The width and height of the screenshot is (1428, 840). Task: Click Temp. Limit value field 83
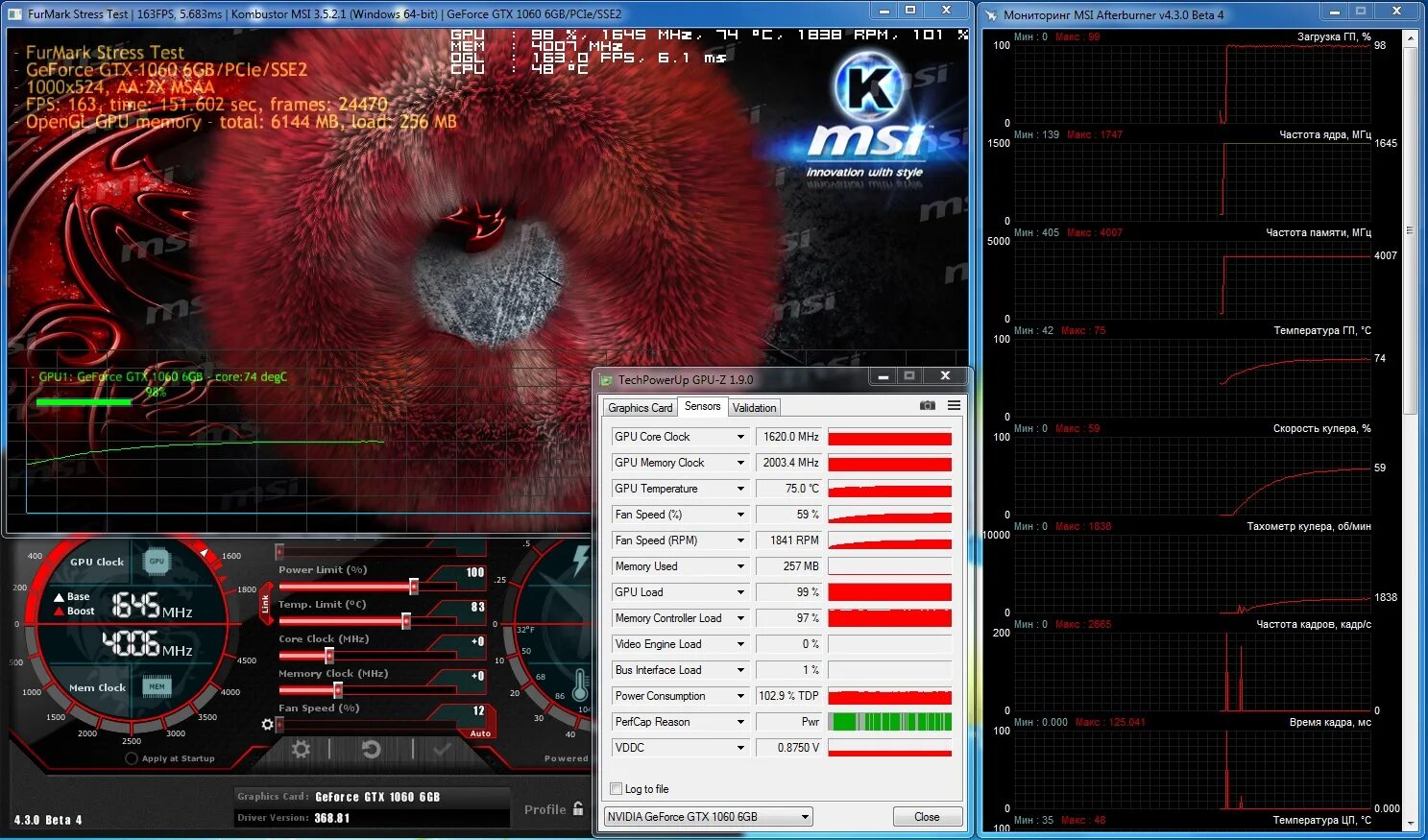coord(477,607)
